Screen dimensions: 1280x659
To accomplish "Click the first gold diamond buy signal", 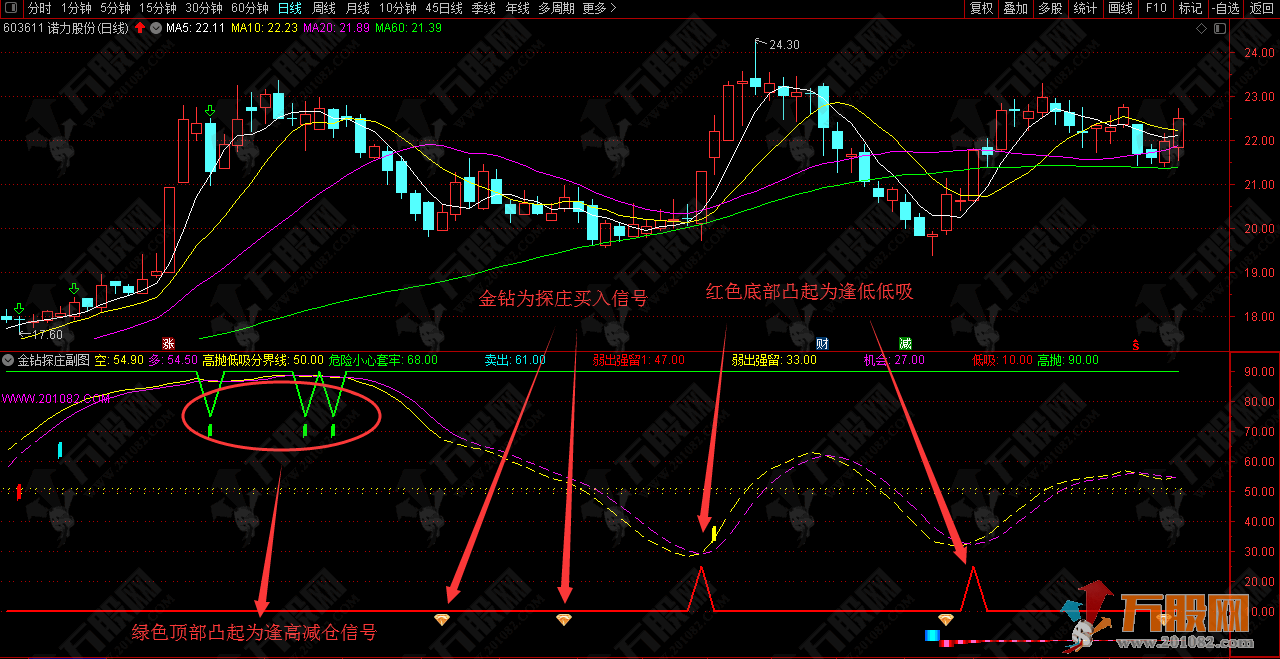I will pyautogui.click(x=443, y=620).
